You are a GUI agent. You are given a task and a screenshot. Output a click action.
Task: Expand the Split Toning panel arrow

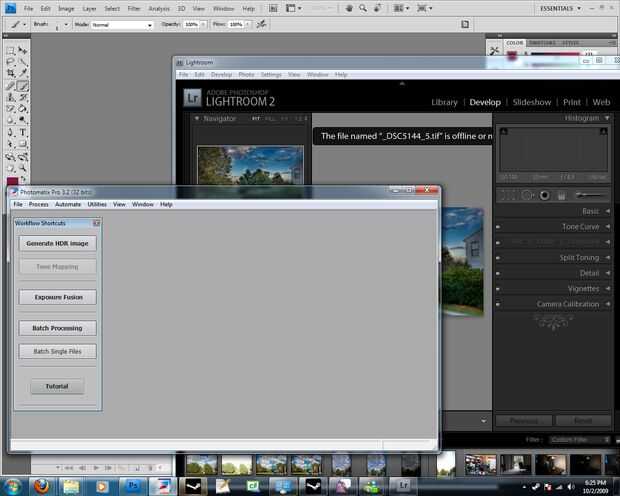(607, 258)
